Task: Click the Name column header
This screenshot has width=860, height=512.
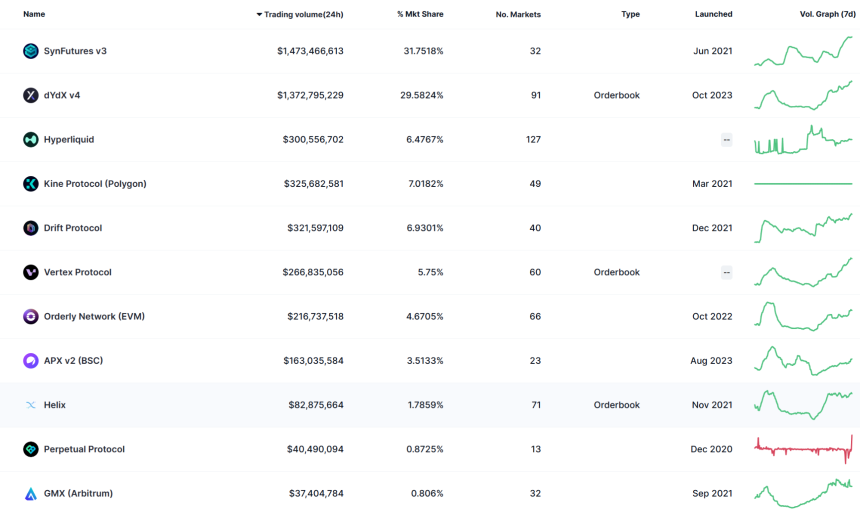Action: pyautogui.click(x=34, y=14)
